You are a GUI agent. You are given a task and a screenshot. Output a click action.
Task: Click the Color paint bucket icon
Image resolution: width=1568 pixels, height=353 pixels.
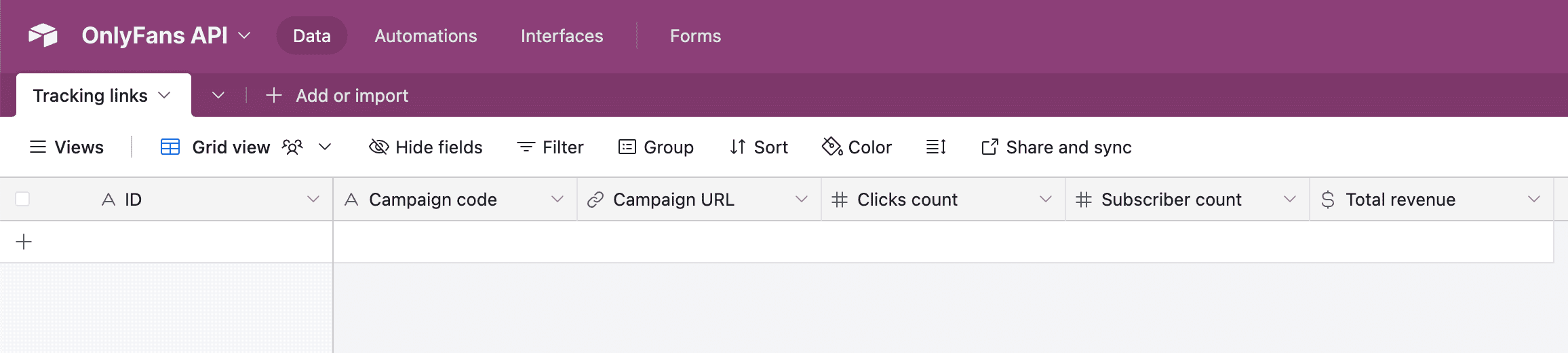pos(831,147)
